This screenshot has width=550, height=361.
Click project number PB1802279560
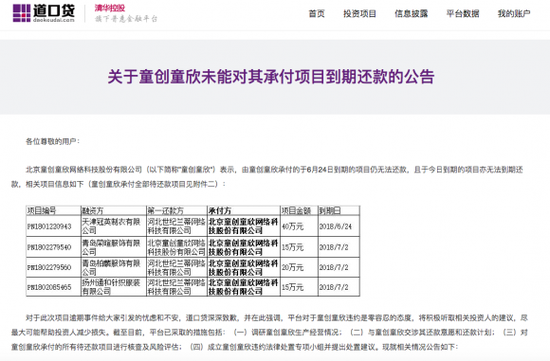pyautogui.click(x=49, y=267)
